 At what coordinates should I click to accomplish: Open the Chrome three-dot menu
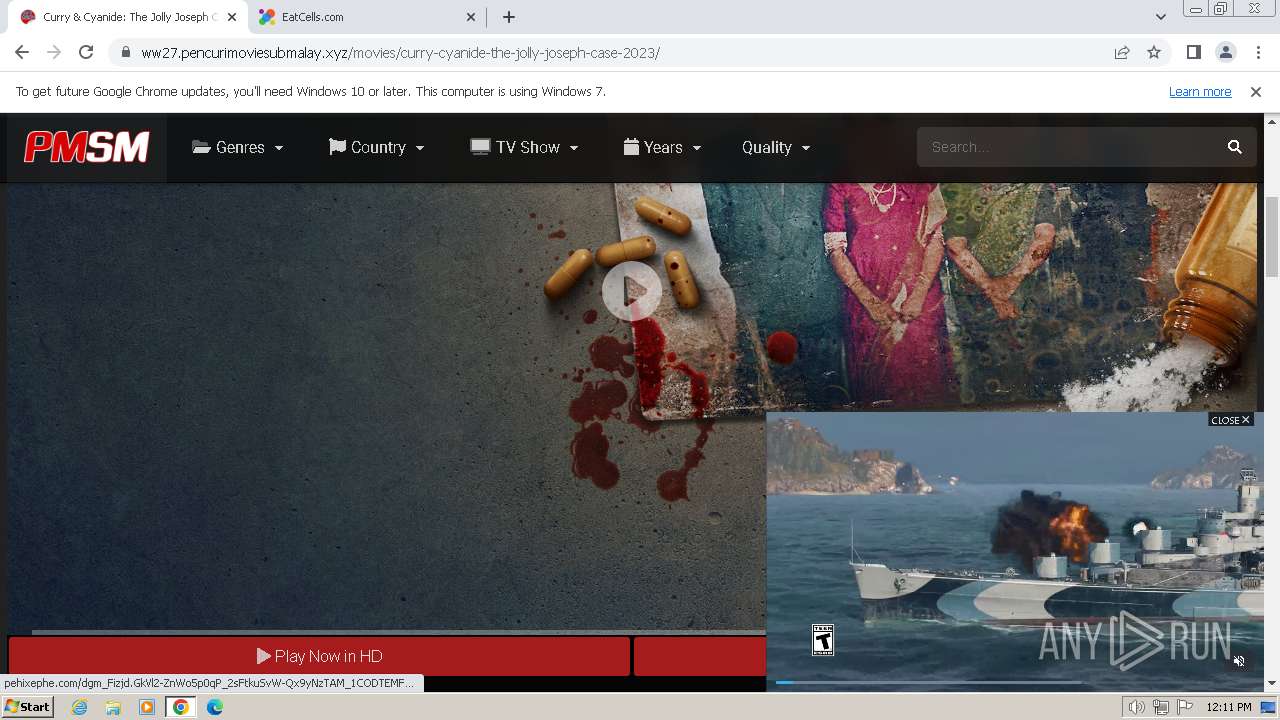(x=1258, y=52)
